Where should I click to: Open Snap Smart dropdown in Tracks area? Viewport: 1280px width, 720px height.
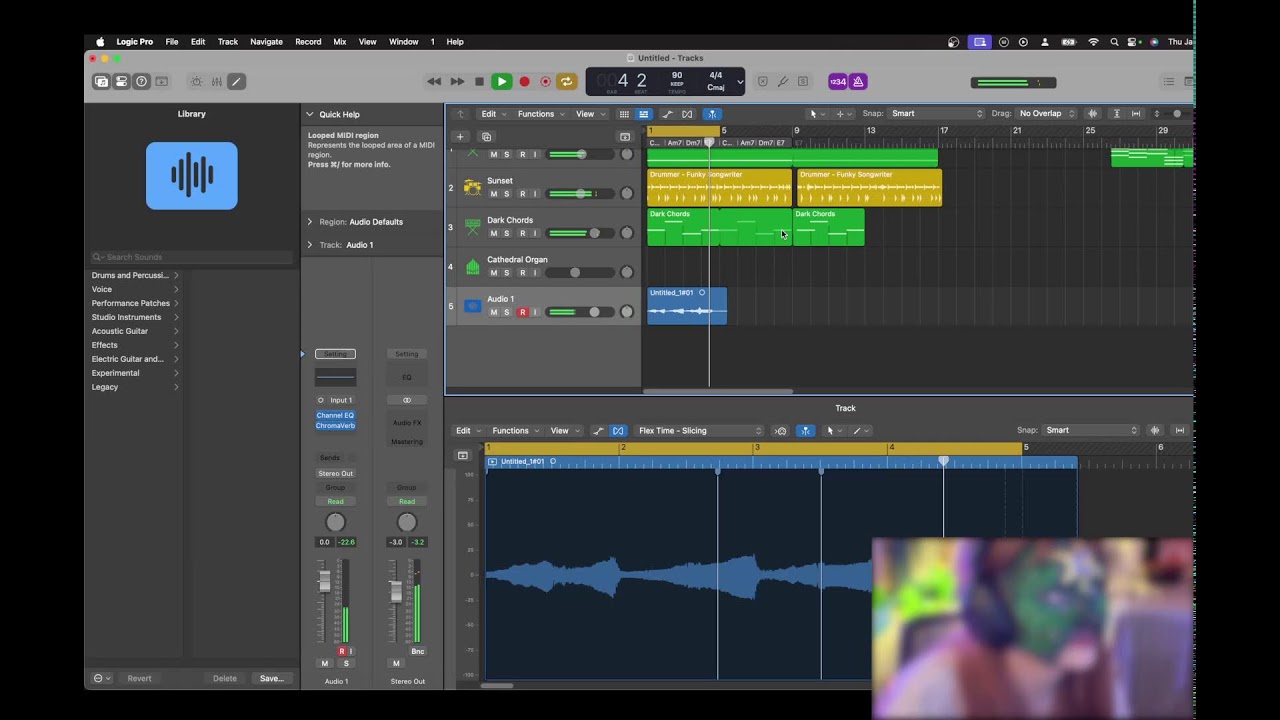pyautogui.click(x=937, y=114)
